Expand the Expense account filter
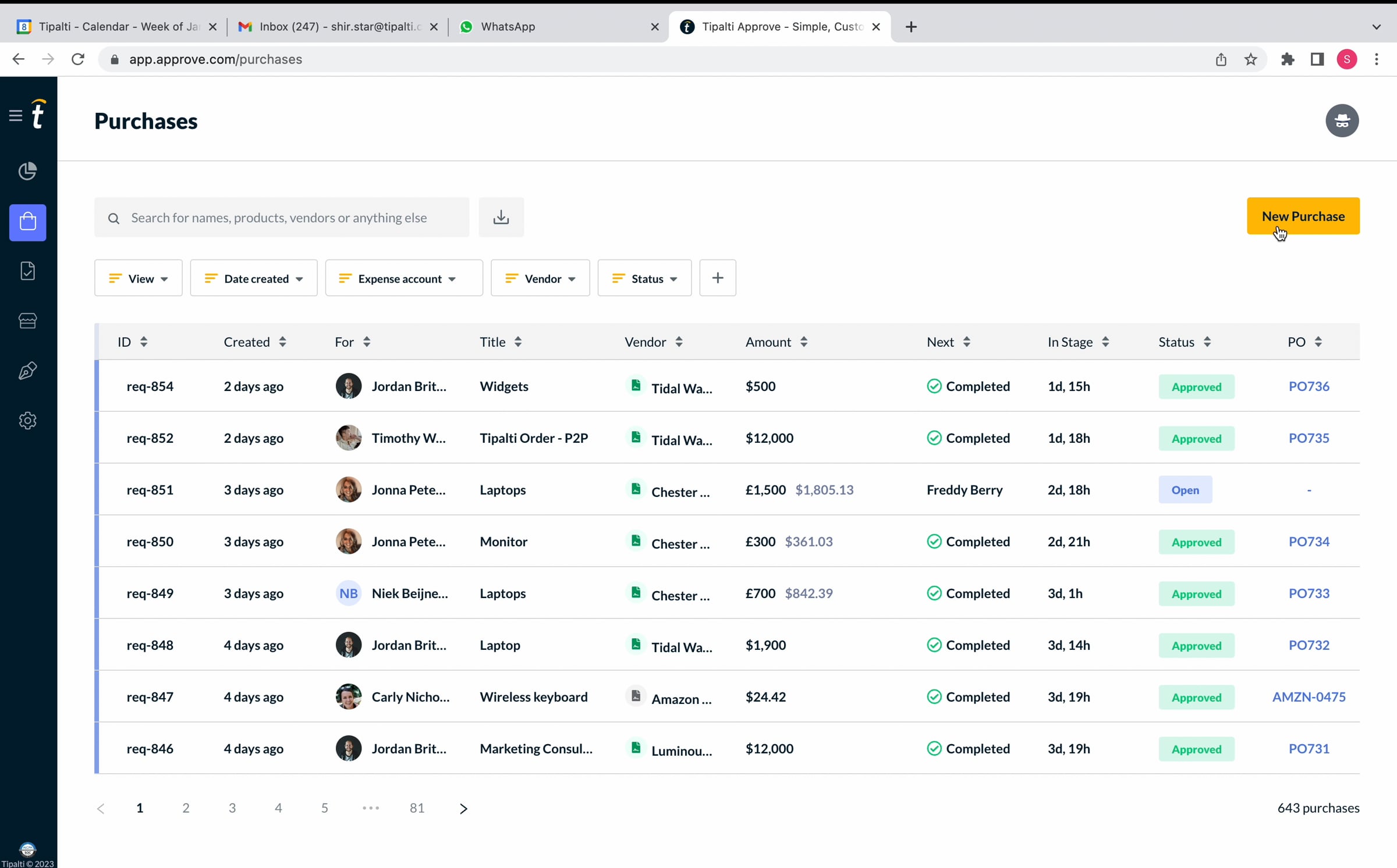Image resolution: width=1397 pixels, height=868 pixels. pos(404,279)
